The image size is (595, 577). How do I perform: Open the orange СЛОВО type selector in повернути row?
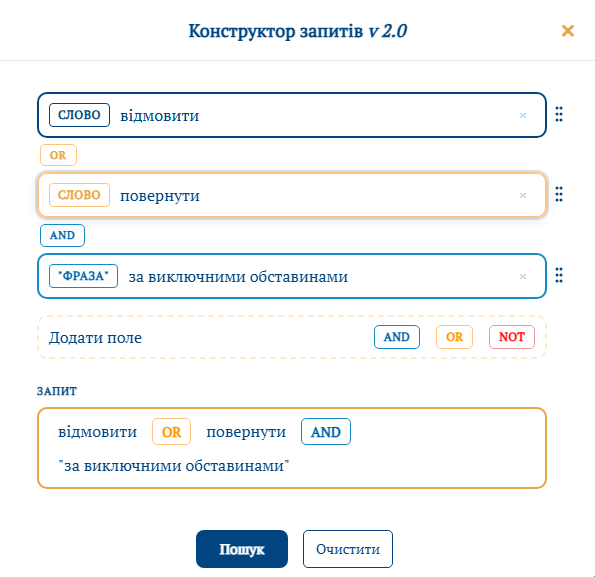point(79,195)
